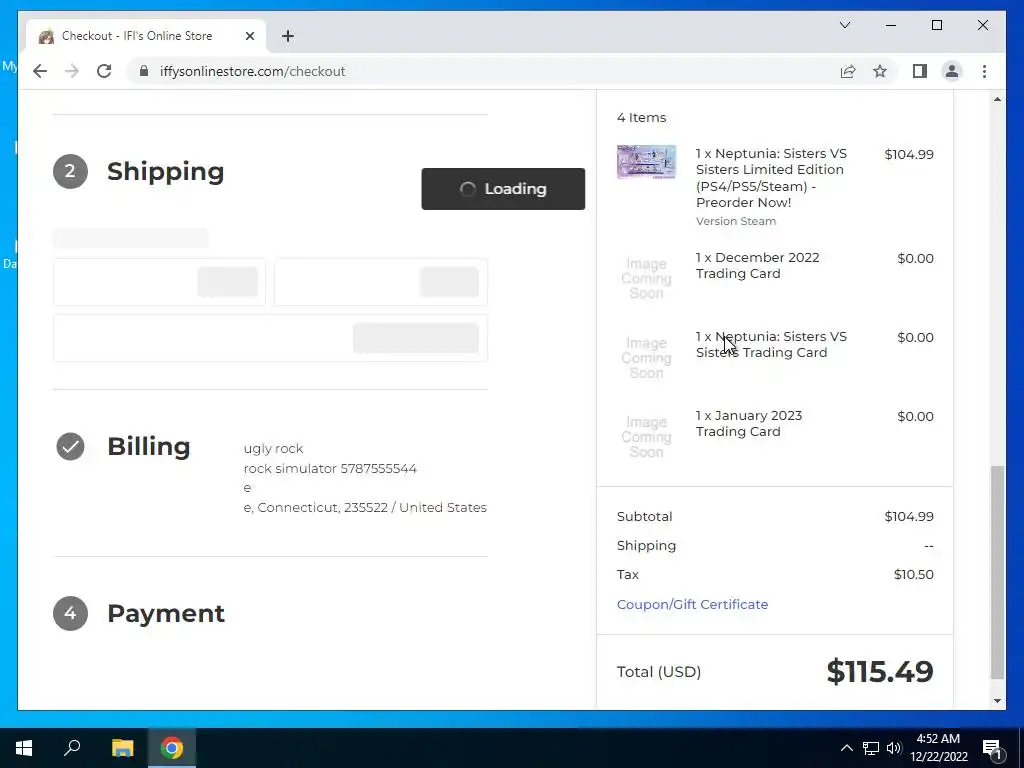The height and width of the screenshot is (768, 1024).
Task: Open Windows taskbar search
Action: [72, 748]
